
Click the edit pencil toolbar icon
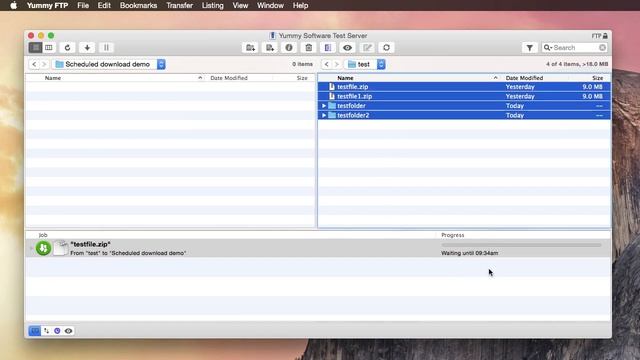(367, 48)
